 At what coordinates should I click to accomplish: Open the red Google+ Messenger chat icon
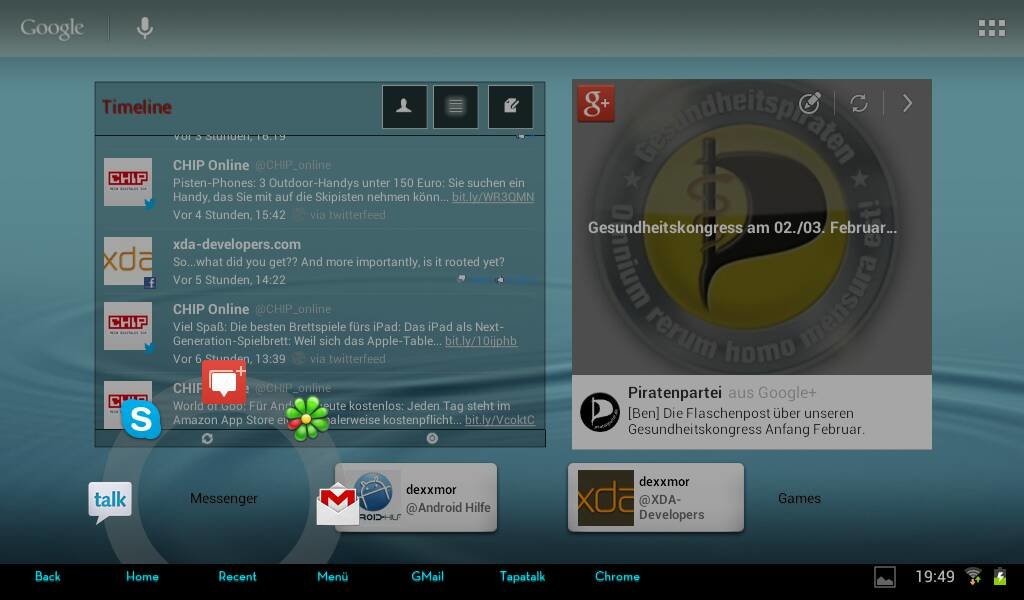224,382
